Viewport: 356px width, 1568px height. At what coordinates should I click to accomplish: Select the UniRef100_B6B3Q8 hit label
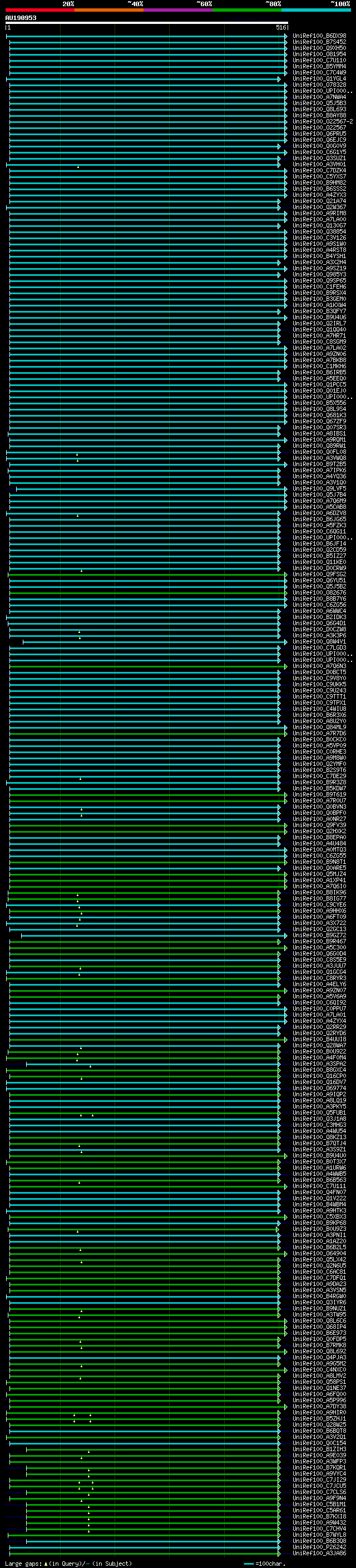click(x=319, y=1541)
